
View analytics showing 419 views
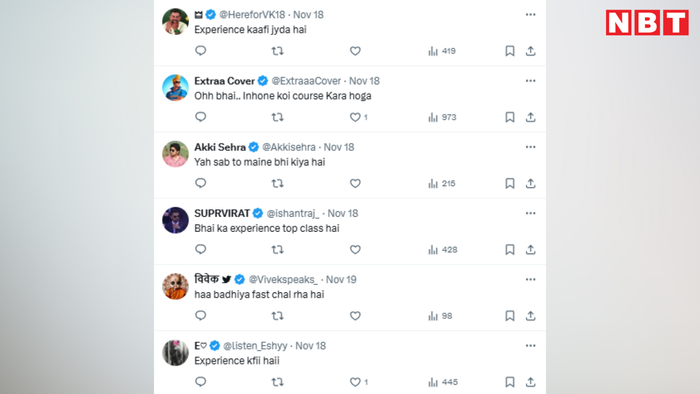tap(442, 51)
